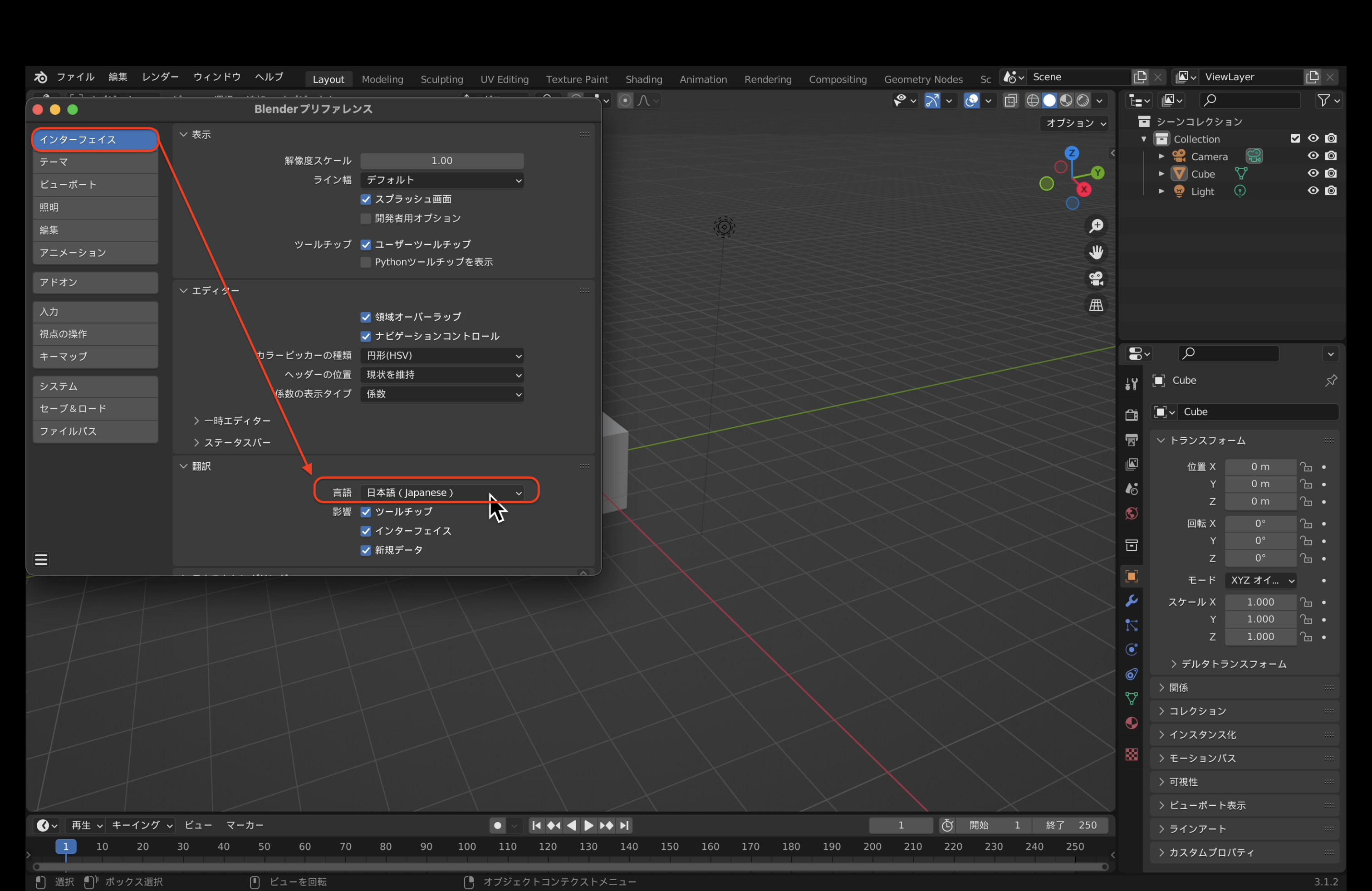Switch to the Animation workspace tab
The width and height of the screenshot is (1372, 891).
pos(703,79)
